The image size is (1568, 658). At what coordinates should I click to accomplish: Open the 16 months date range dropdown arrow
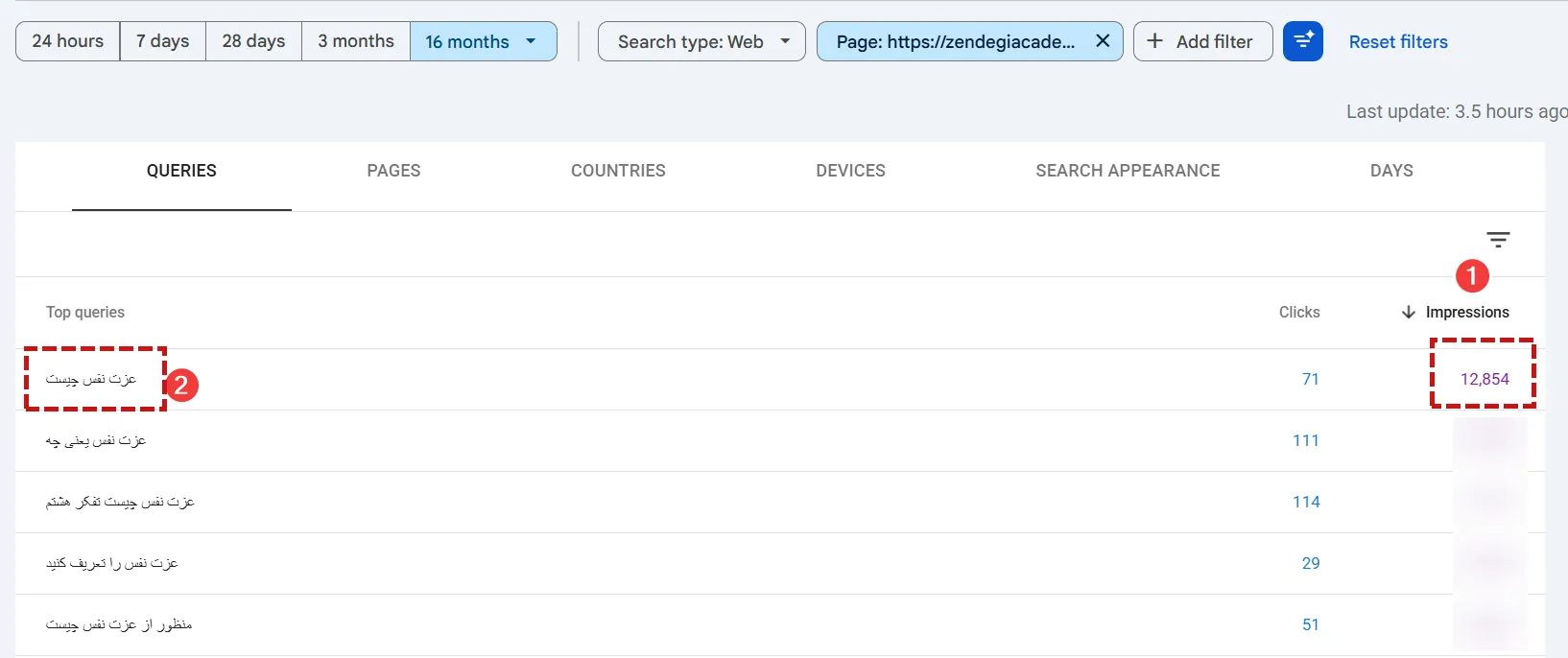pos(531,41)
